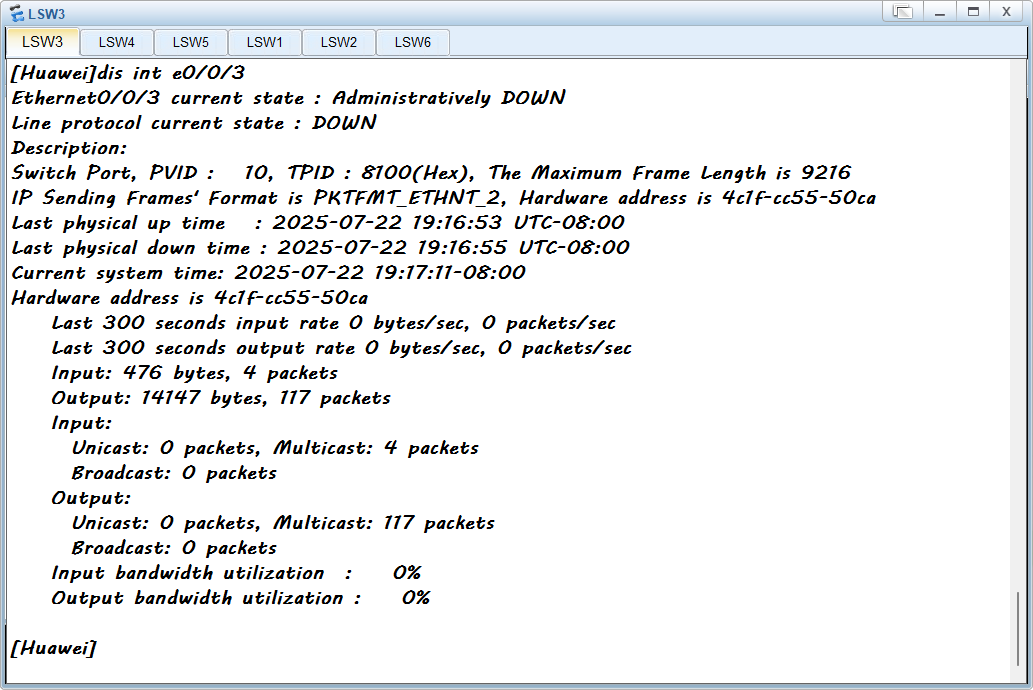Screen dimensions: 1033x690
Task: Click the LSW3 window title text
Action: point(46,14)
